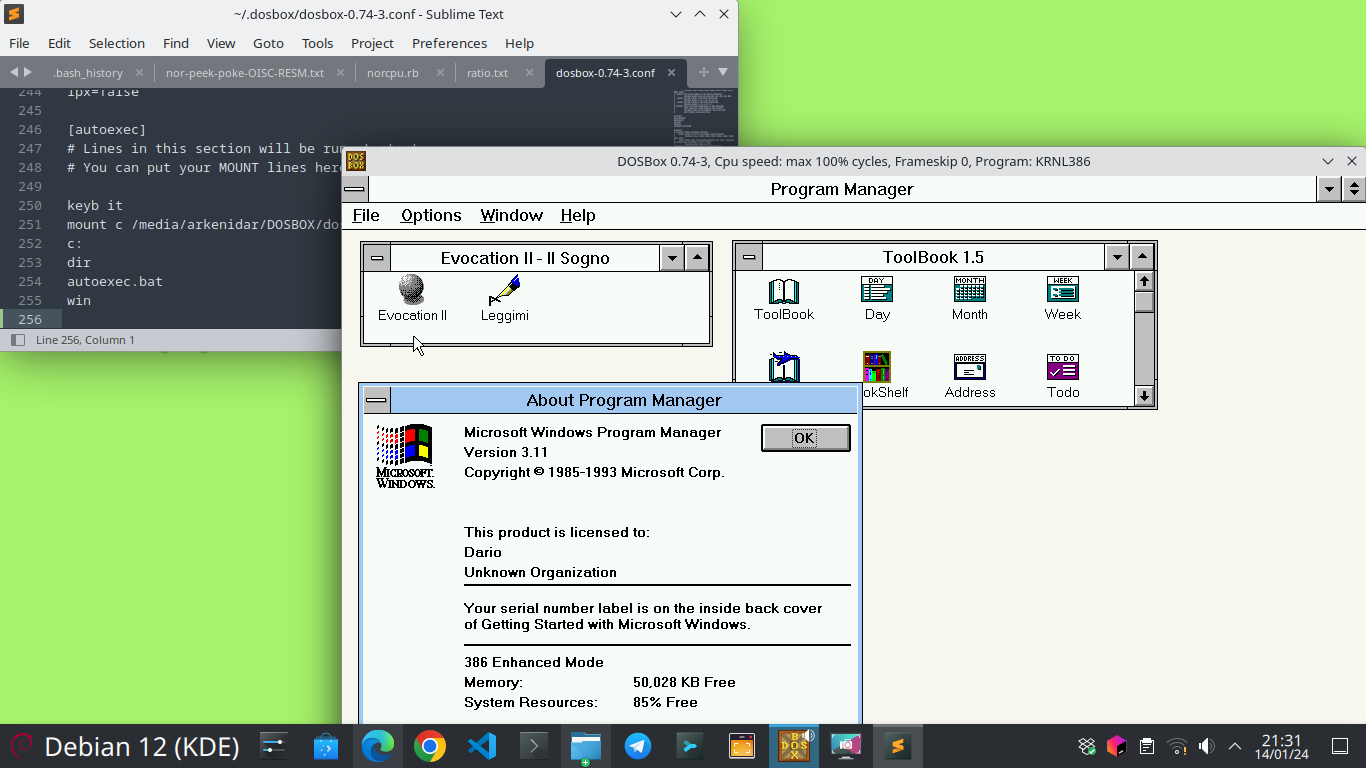Maximize the Evocation II group window

(x=698, y=258)
